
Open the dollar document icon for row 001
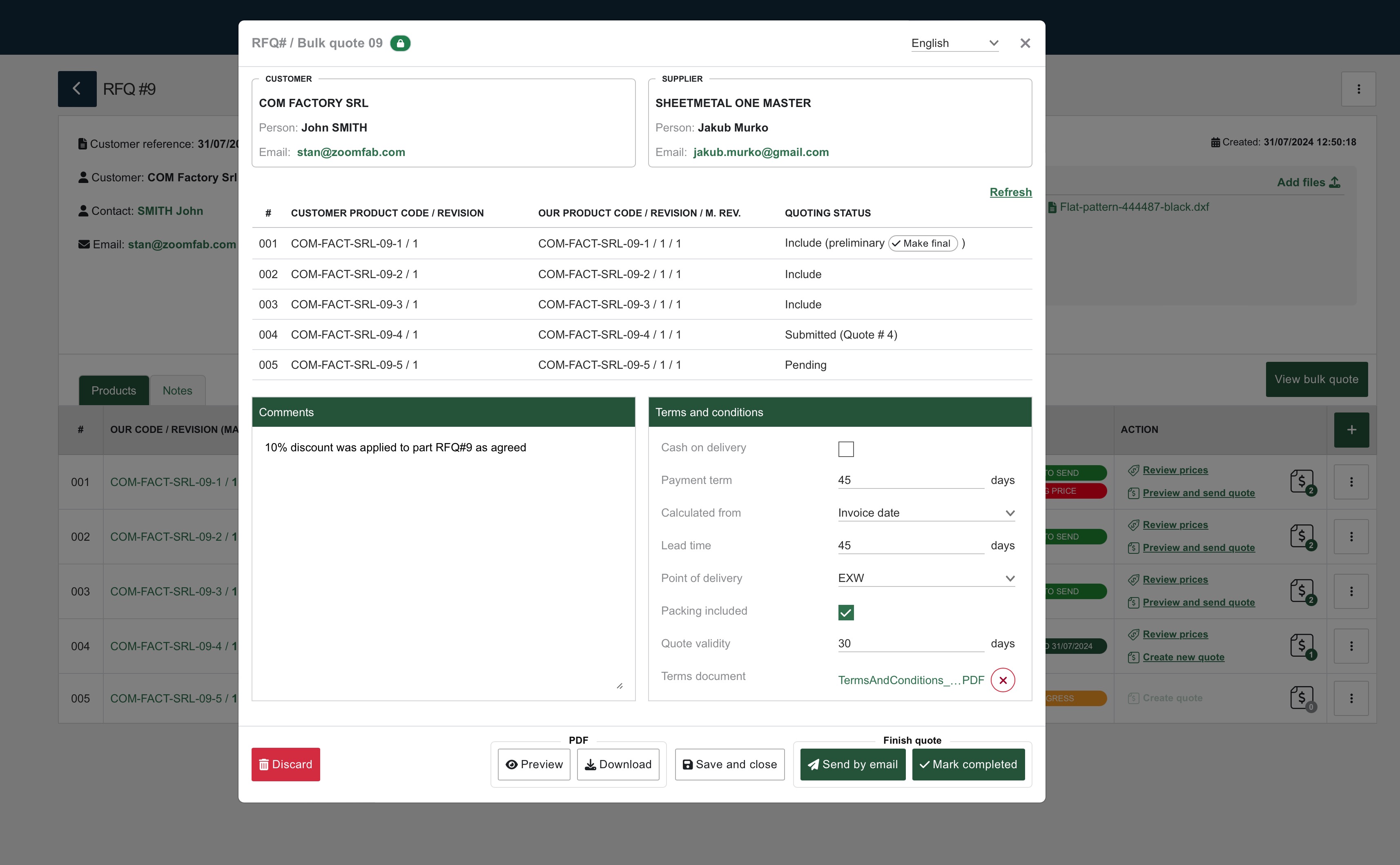coord(1302,482)
